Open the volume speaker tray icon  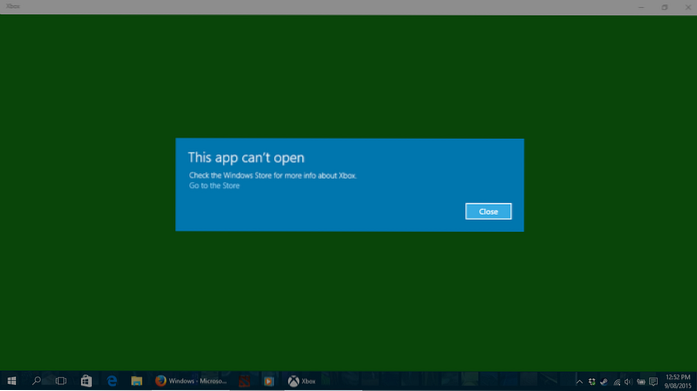628,382
